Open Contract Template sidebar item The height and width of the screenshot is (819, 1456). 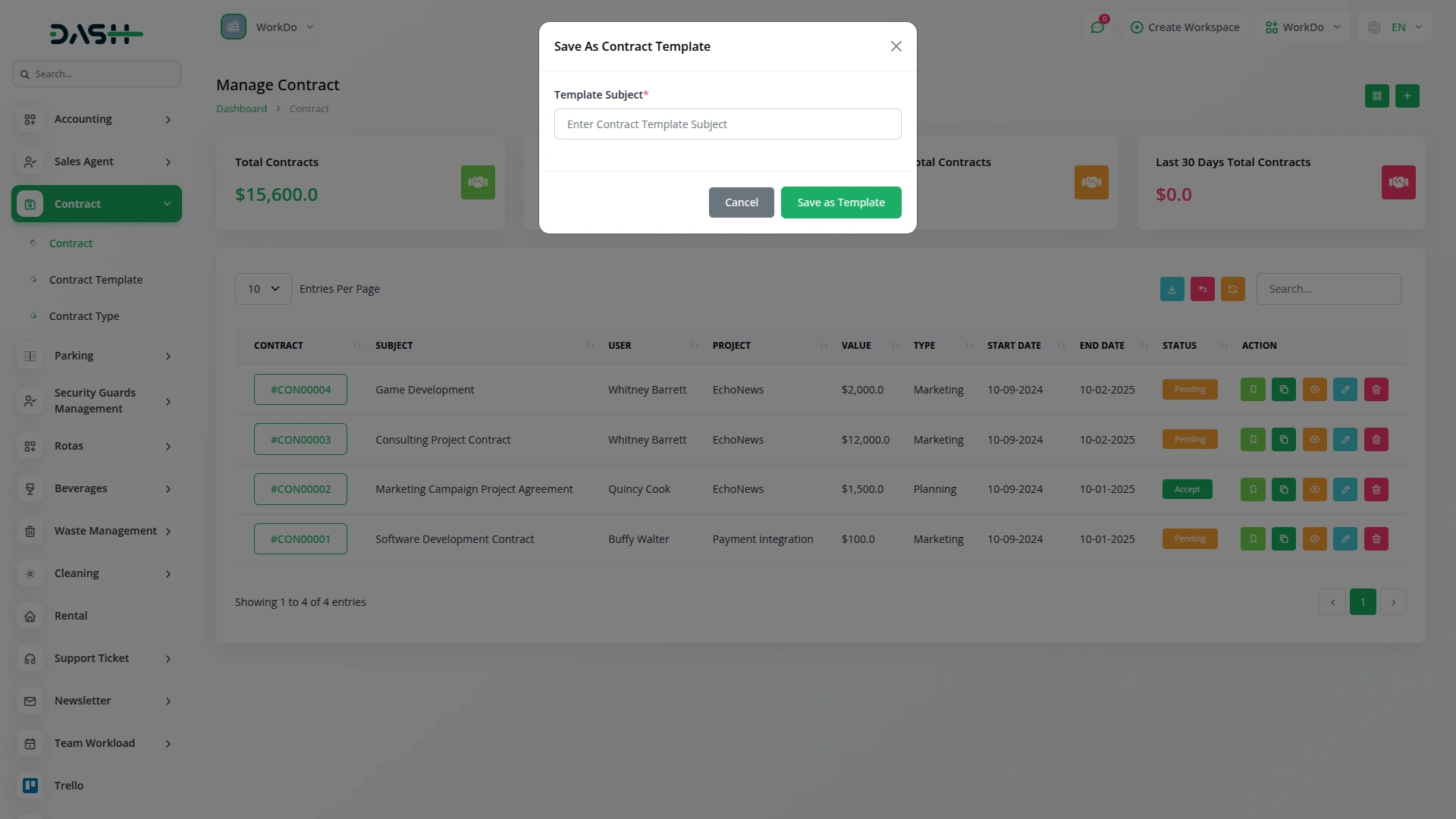pyautogui.click(x=96, y=280)
